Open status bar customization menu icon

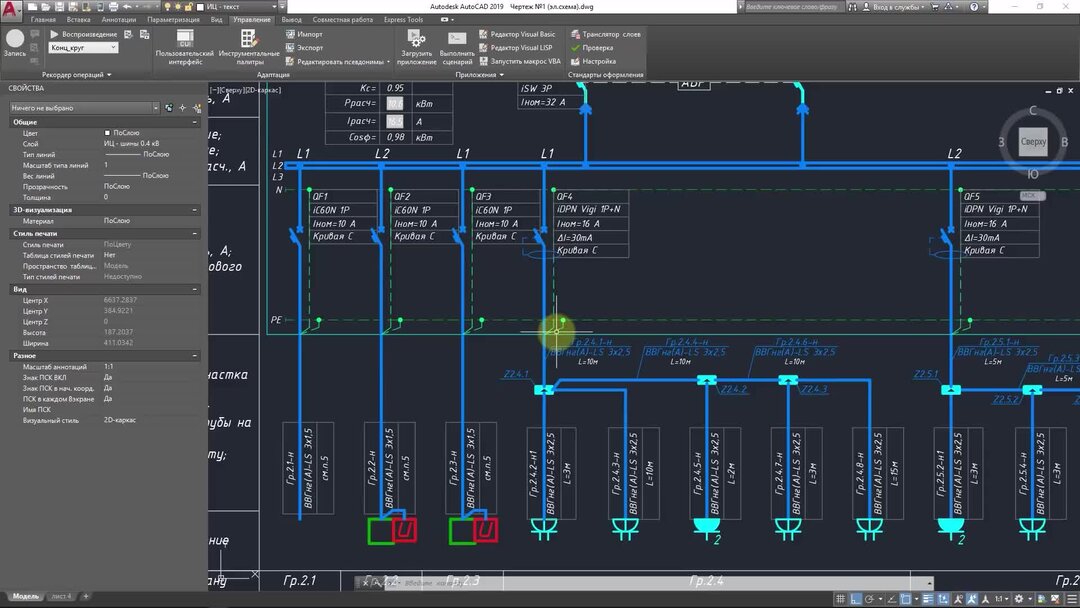1072,599
